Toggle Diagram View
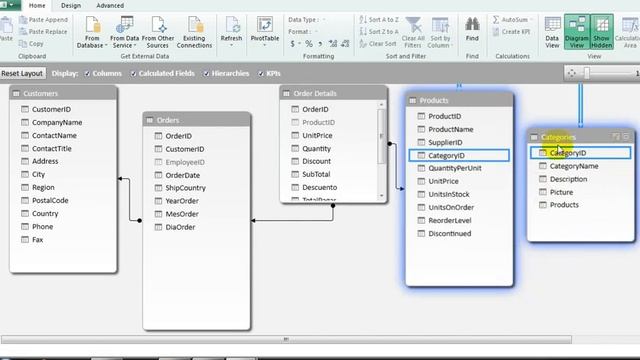 tap(577, 32)
